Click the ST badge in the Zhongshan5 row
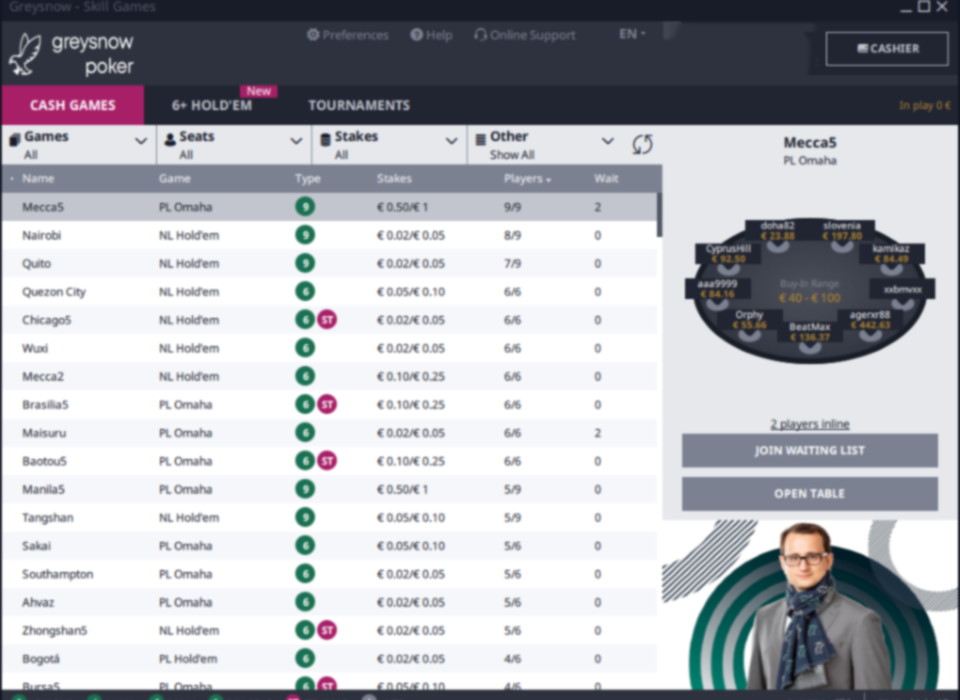The image size is (960, 700). click(328, 630)
